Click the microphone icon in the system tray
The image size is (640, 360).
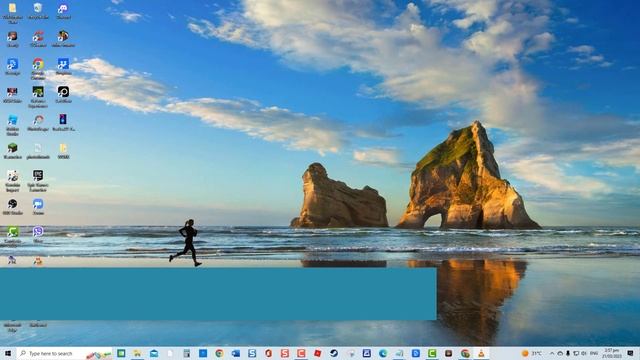pos(568,353)
